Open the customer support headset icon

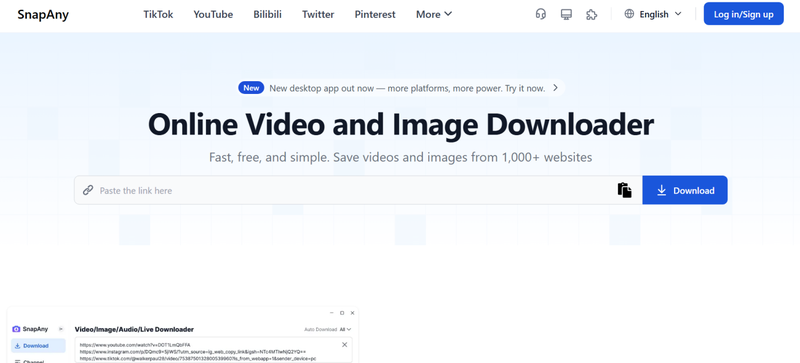(x=541, y=14)
